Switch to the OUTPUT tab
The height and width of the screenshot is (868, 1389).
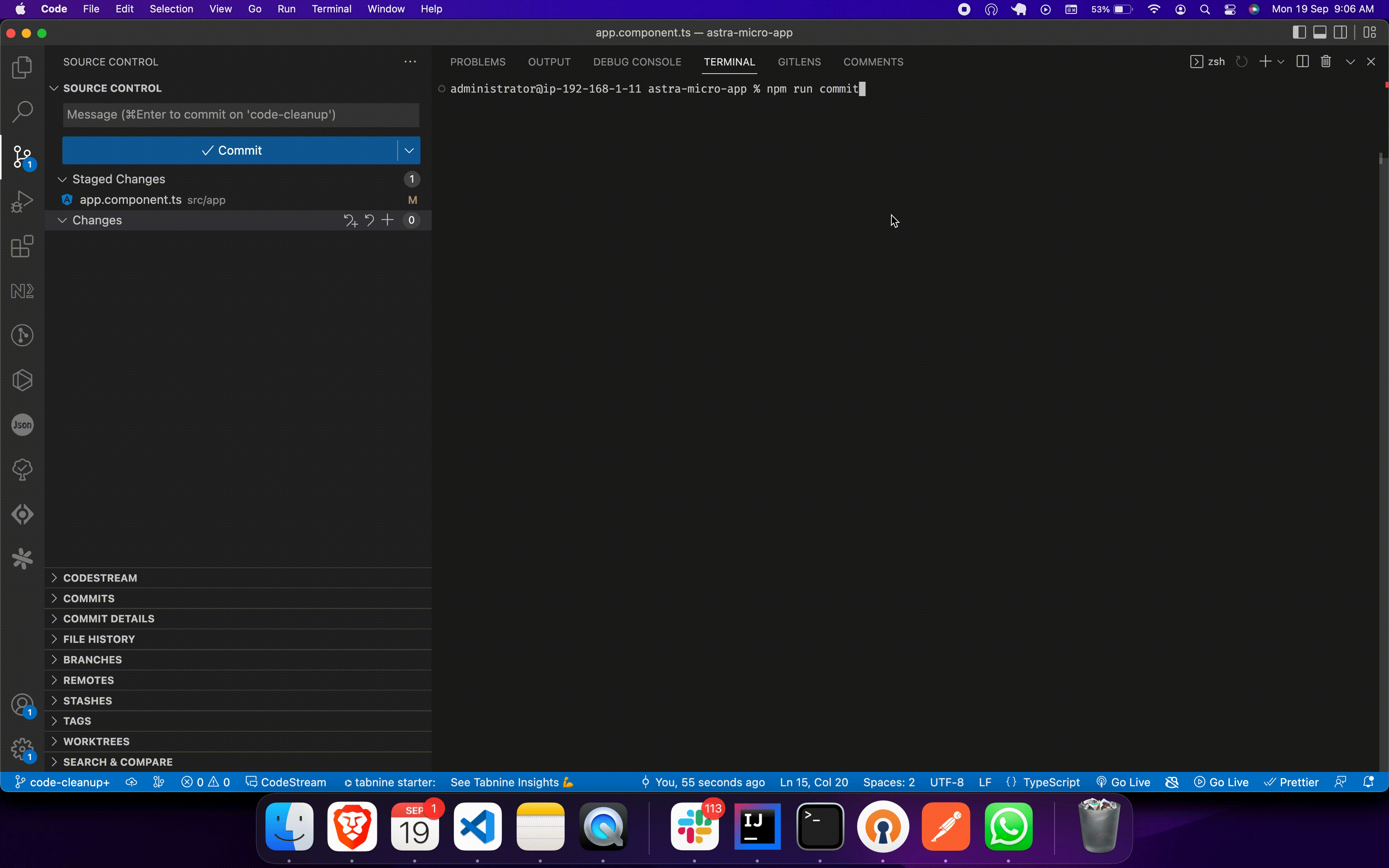click(x=549, y=62)
